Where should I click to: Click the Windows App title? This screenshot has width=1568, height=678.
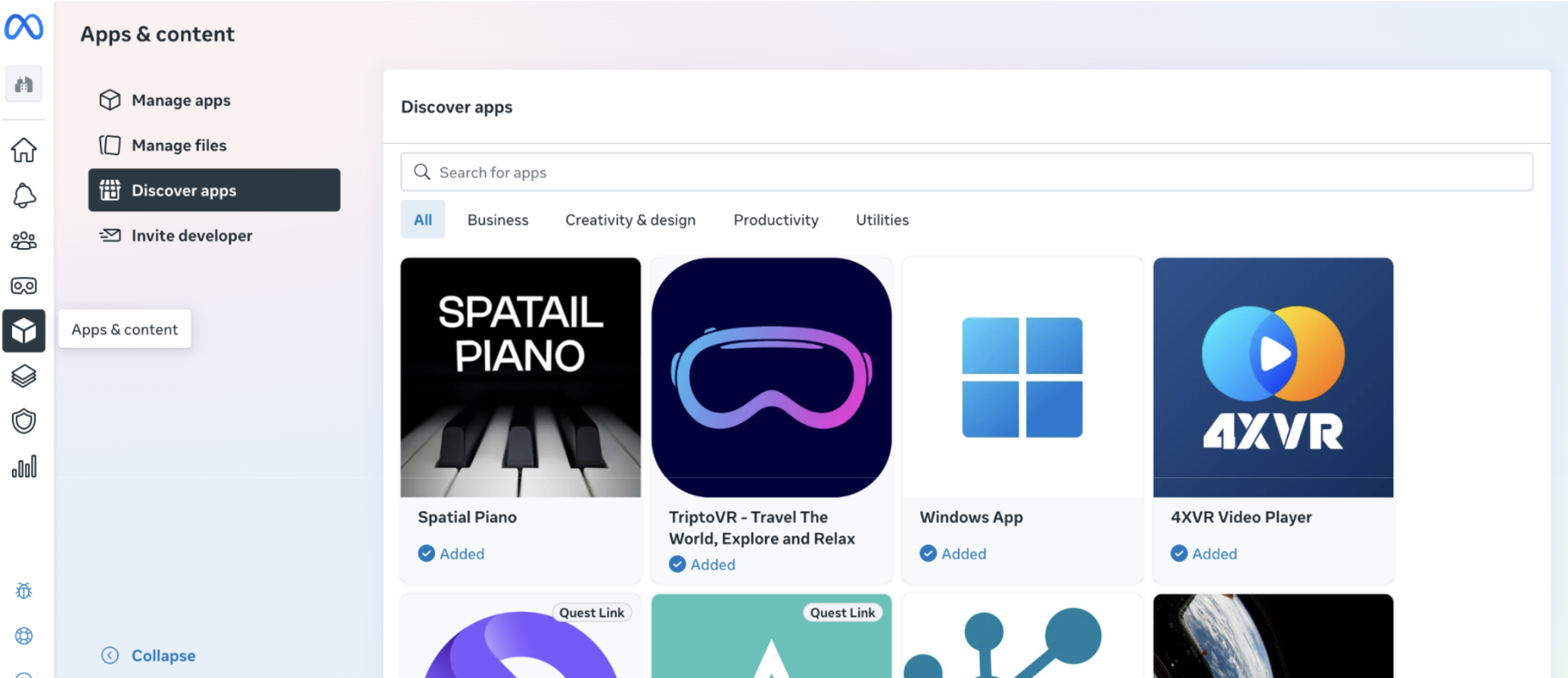(971, 517)
